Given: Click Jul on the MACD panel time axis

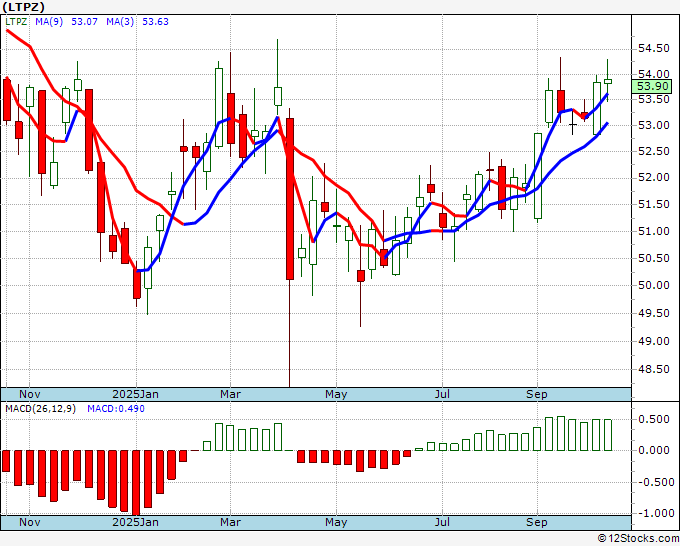Looking at the screenshot, I should [442, 522].
